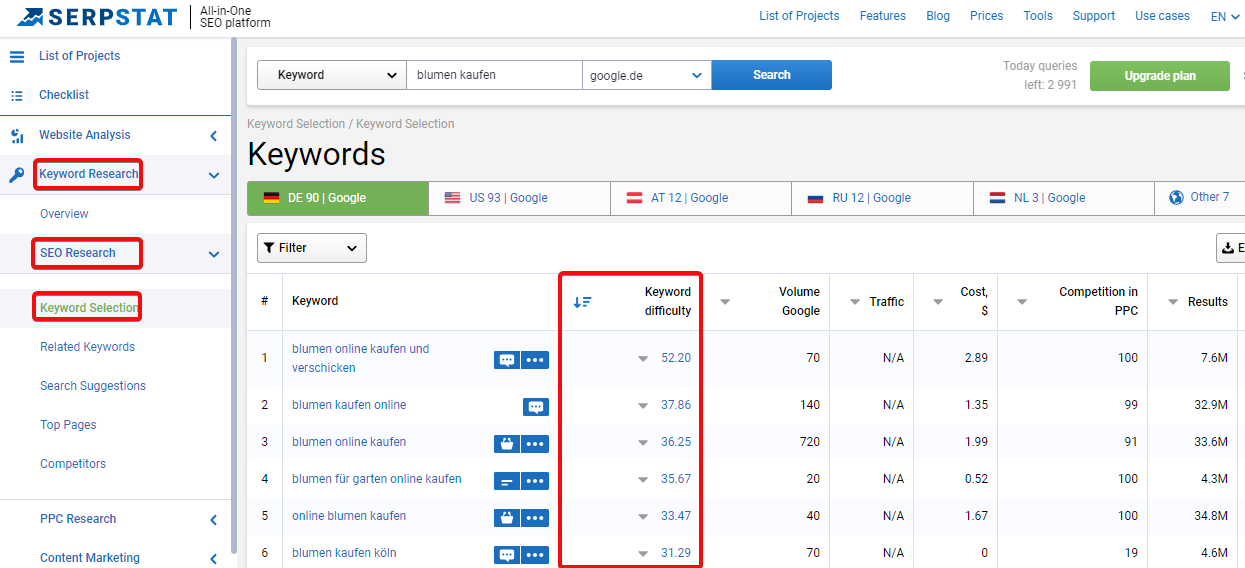The image size is (1245, 568).
Task: Open Prices in top navigation
Action: tap(987, 16)
